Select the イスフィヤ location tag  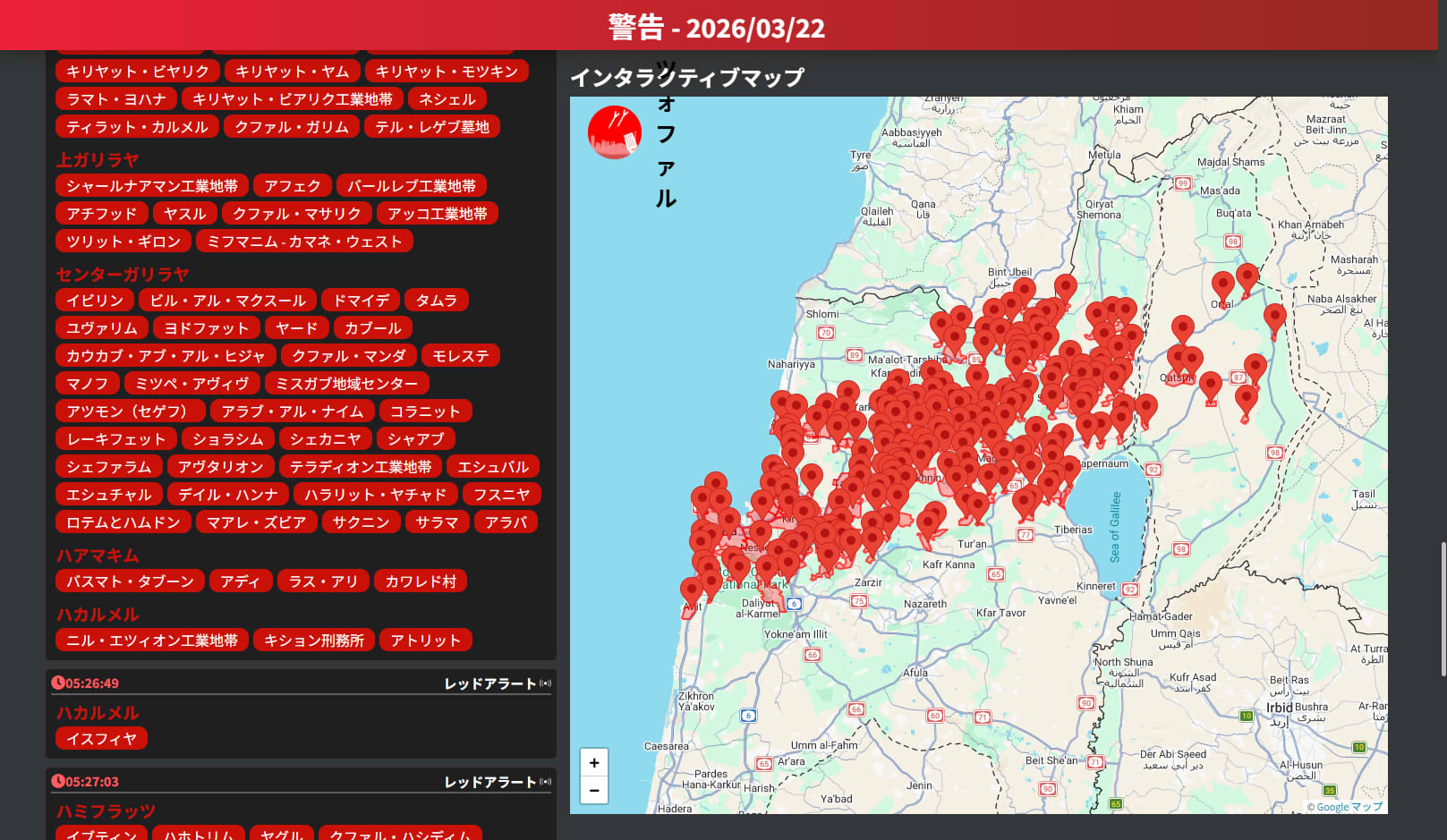(x=101, y=739)
